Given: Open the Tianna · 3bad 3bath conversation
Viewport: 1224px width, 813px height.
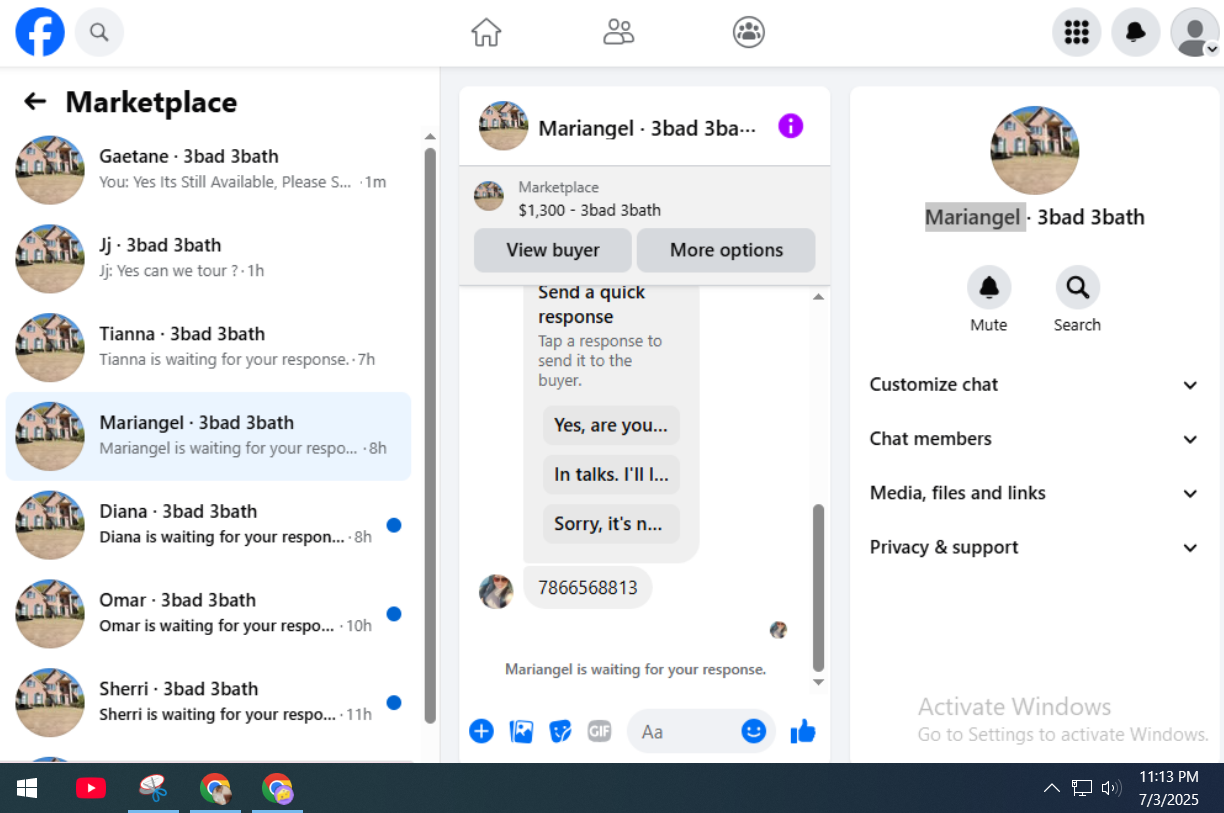Looking at the screenshot, I should 209,347.
